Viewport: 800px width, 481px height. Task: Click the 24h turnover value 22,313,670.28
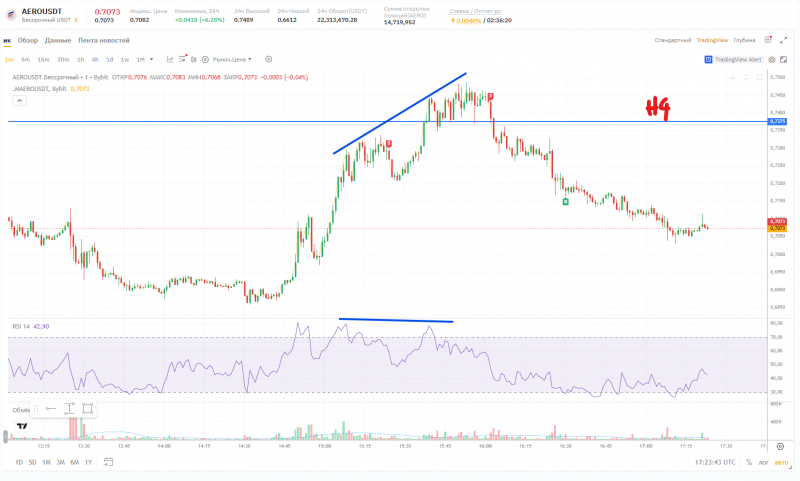click(x=337, y=20)
